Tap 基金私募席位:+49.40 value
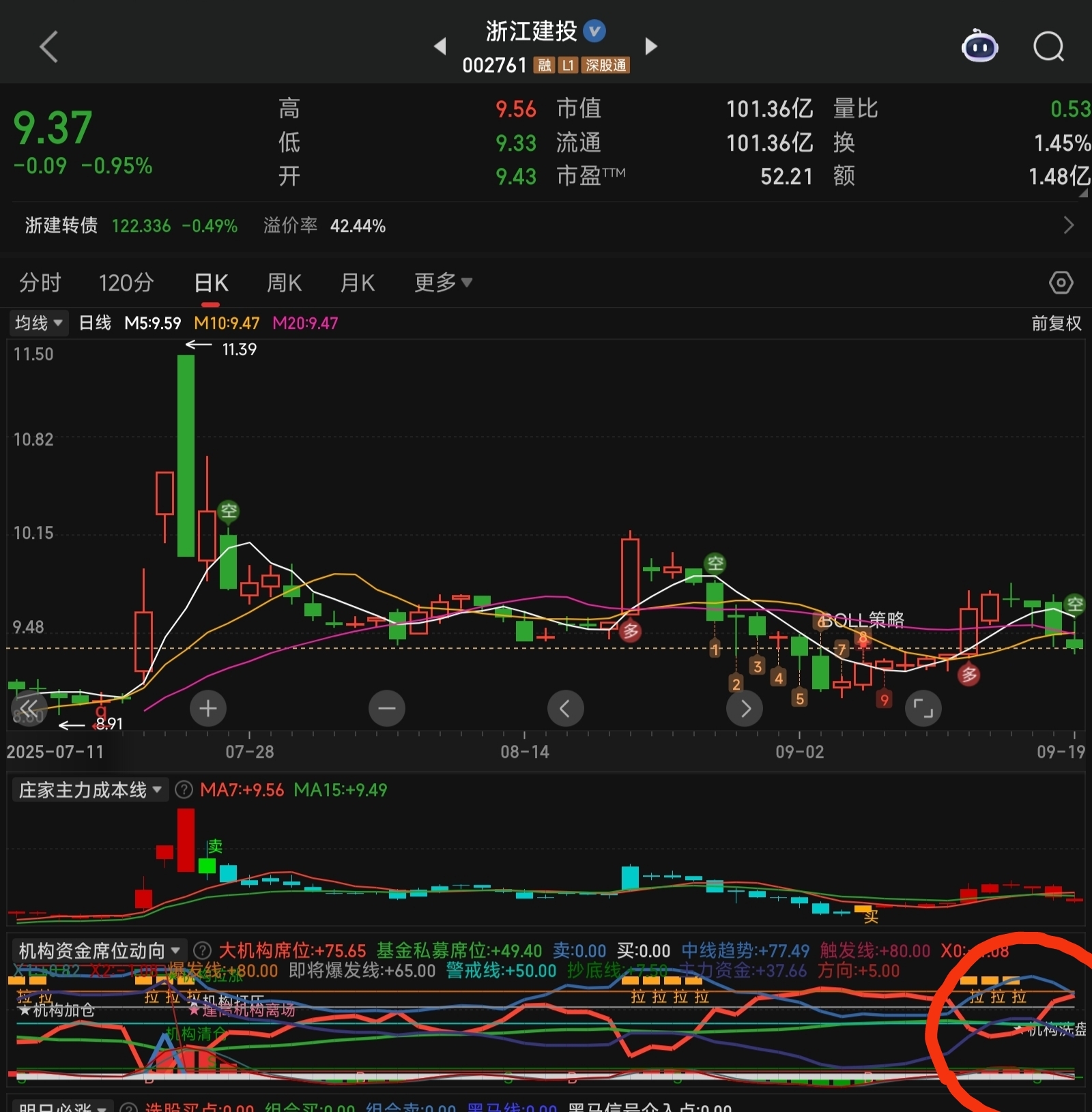The image size is (1092, 1112). (x=459, y=950)
